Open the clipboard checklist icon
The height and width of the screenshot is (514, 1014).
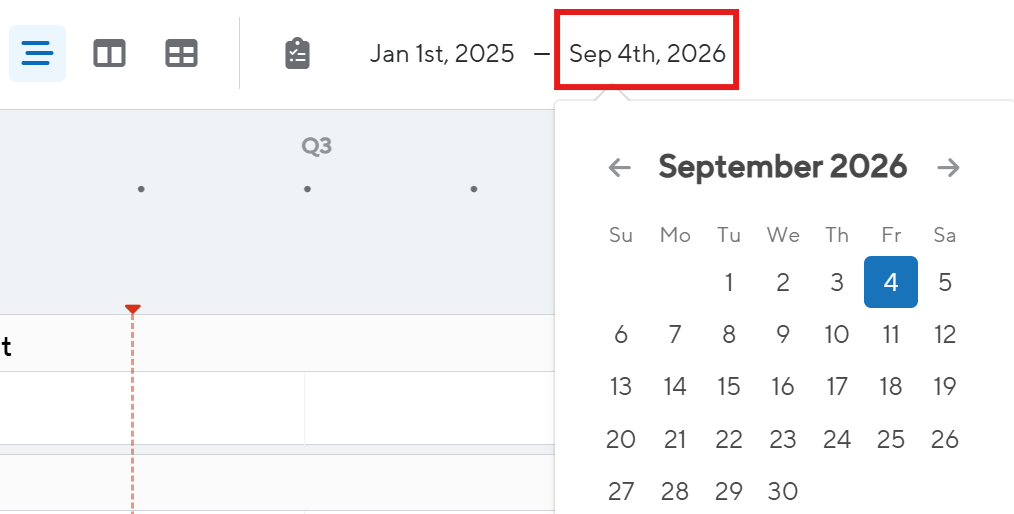(x=297, y=53)
